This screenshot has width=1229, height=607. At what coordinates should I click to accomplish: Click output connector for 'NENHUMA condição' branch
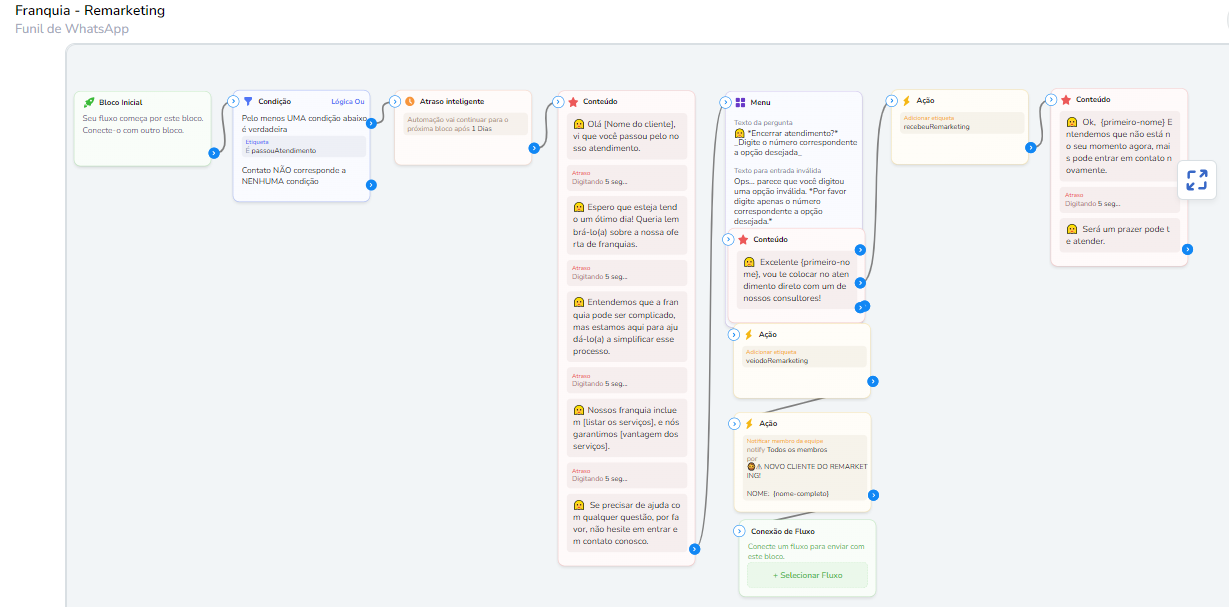[371, 184]
